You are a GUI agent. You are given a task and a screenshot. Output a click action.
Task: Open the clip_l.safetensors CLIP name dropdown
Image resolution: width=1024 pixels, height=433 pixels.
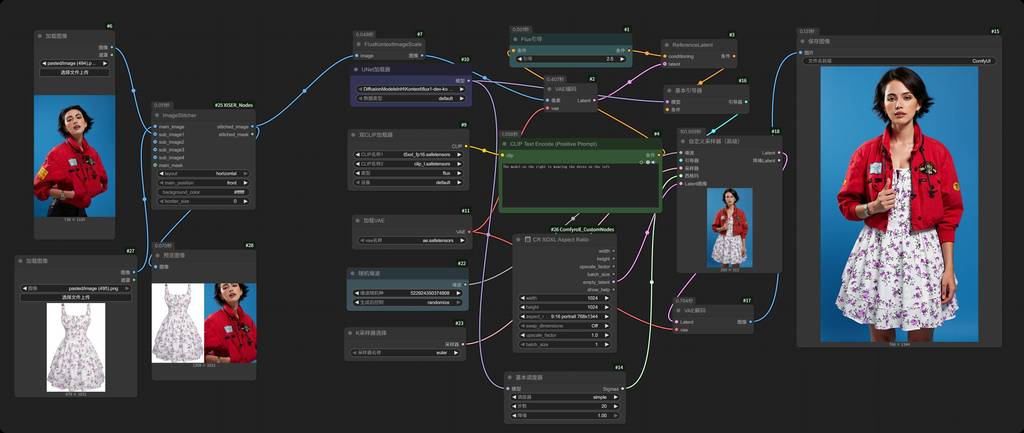click(409, 164)
